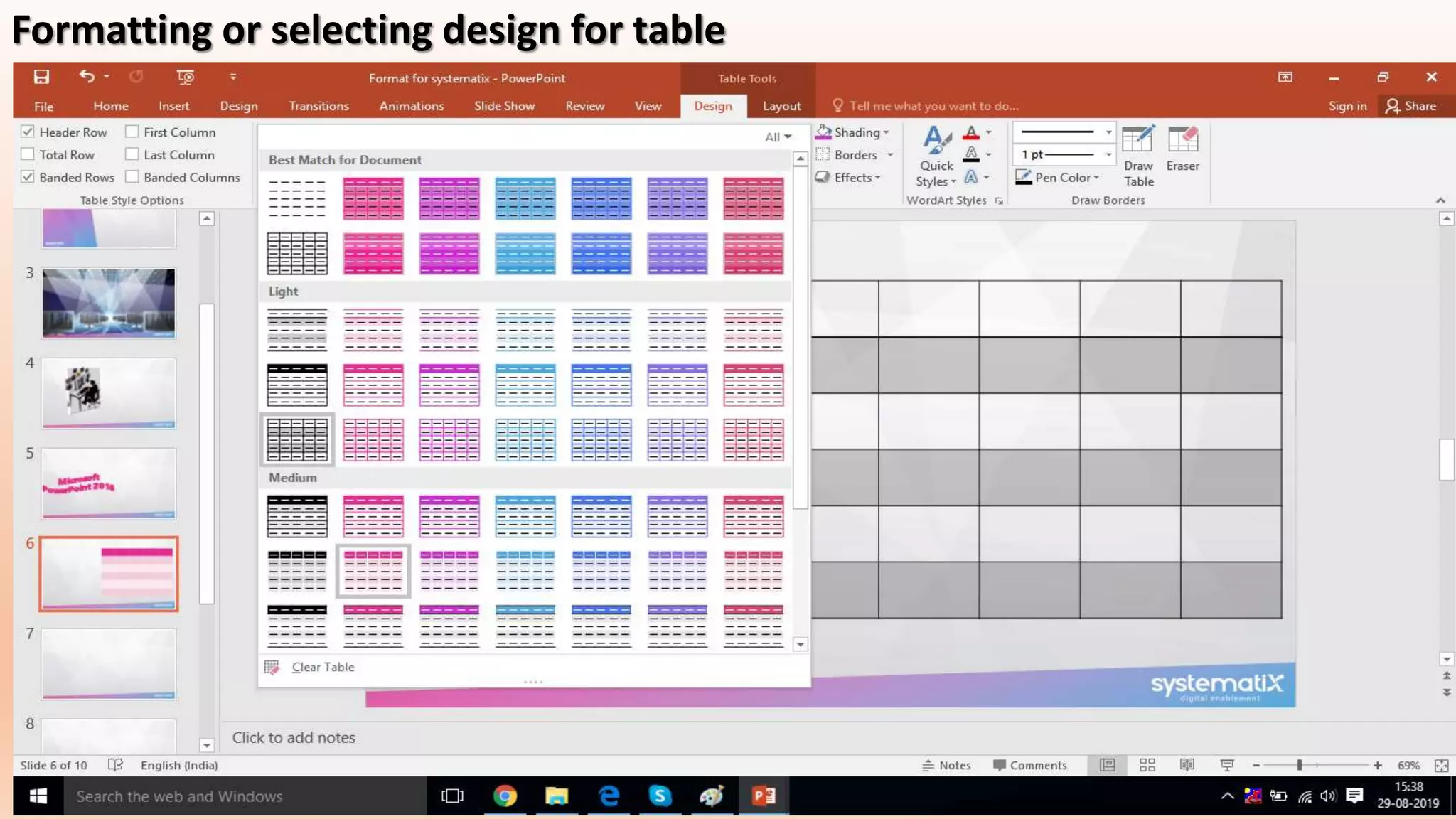
Task: Click the Text Fill red A icon
Action: point(971,132)
